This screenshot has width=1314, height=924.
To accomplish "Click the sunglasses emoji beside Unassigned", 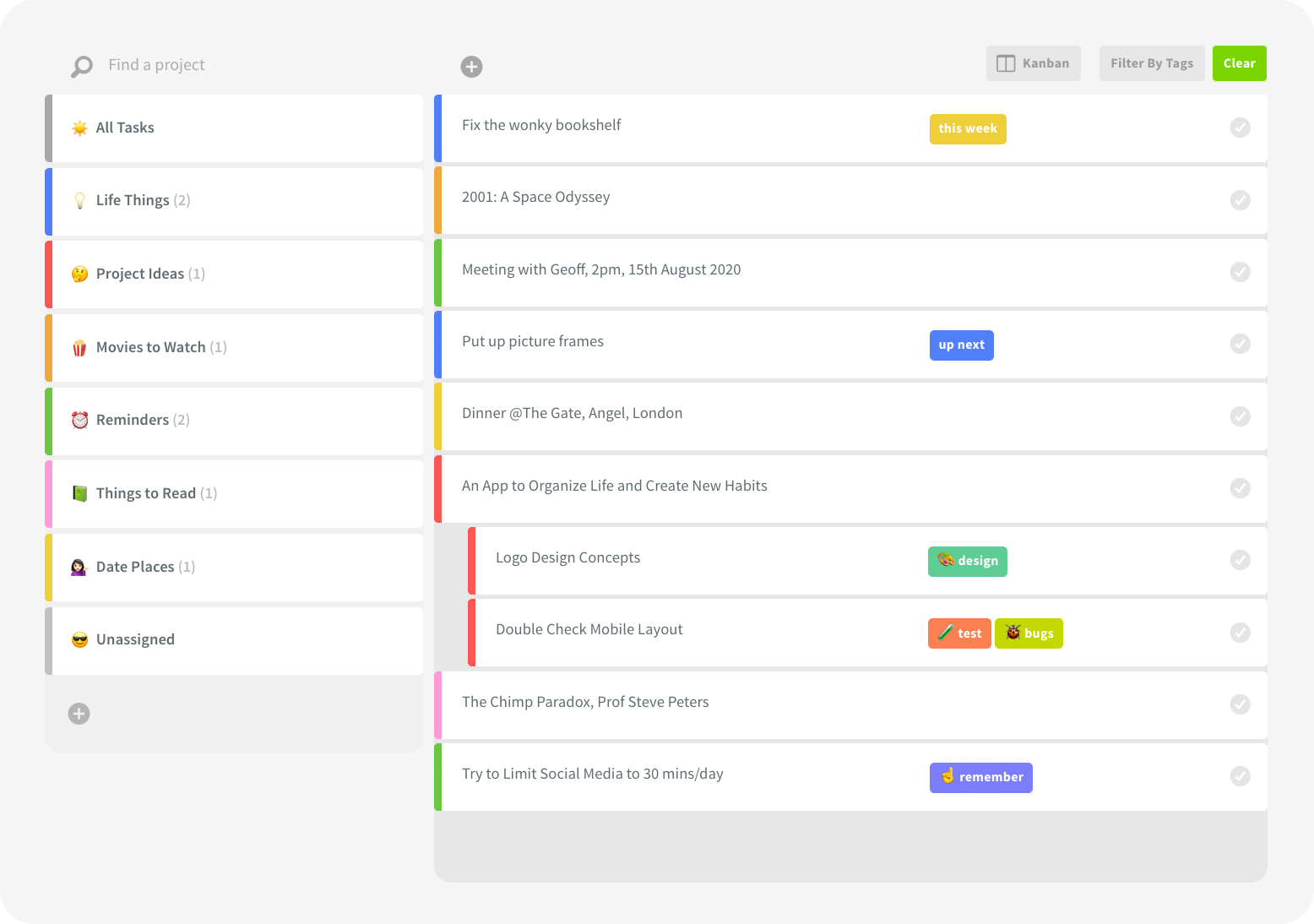I will [x=79, y=639].
